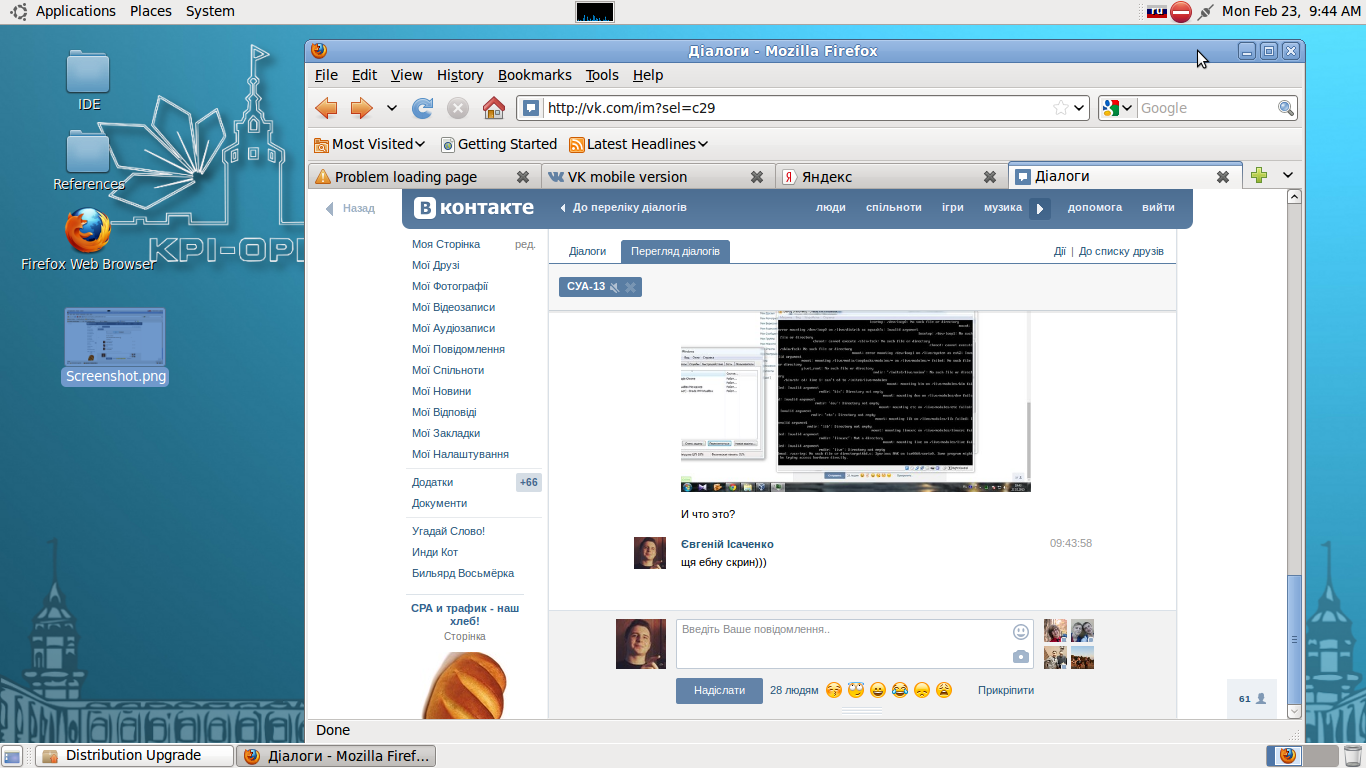Switch to the VK mobile version tab
Viewport: 1366px width, 768px height.
click(x=658, y=177)
